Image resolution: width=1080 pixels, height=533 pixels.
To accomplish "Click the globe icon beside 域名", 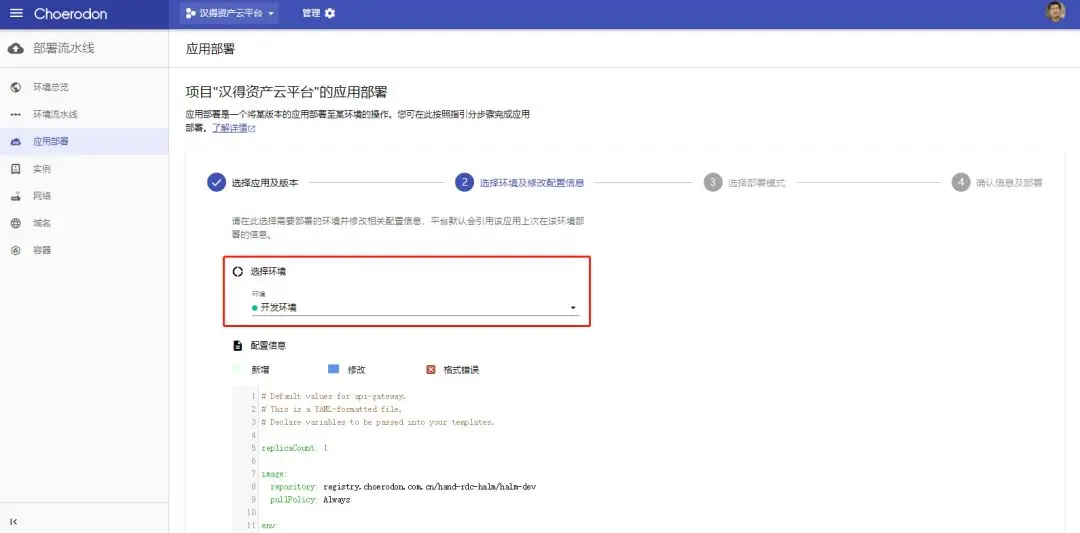I will coord(16,223).
